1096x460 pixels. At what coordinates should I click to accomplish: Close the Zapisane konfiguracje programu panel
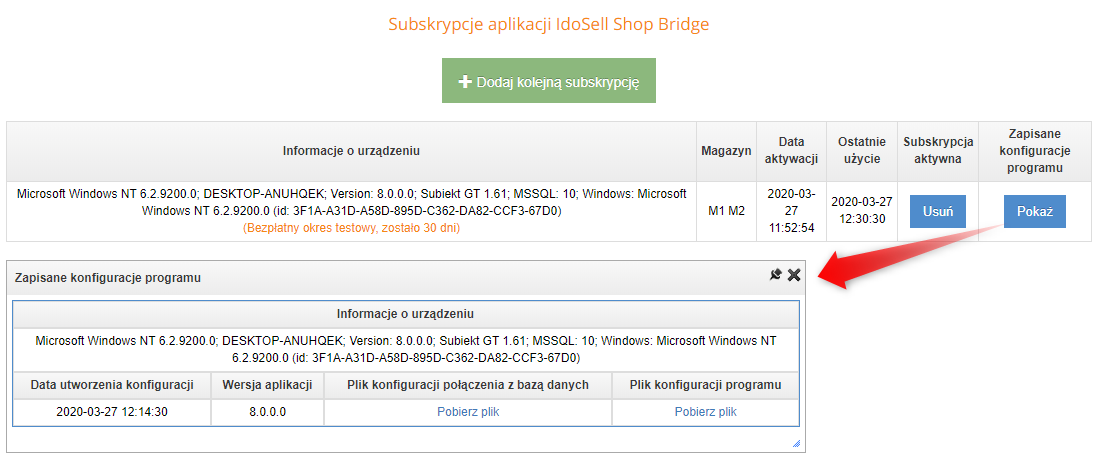tap(793, 275)
